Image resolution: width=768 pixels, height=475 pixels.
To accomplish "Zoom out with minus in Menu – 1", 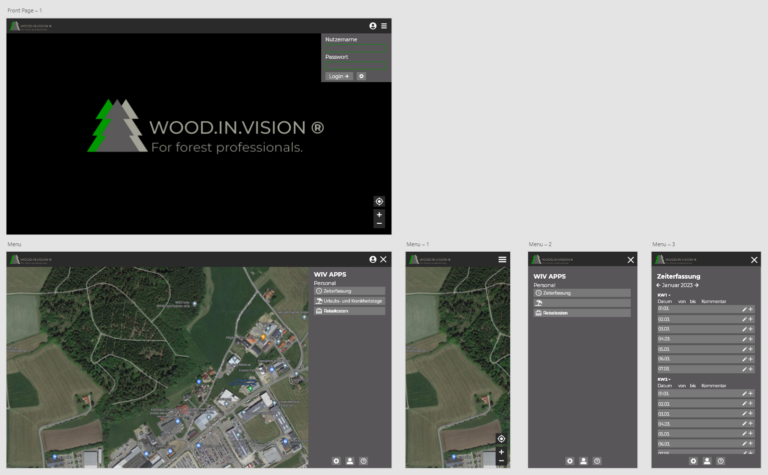I will pos(501,461).
